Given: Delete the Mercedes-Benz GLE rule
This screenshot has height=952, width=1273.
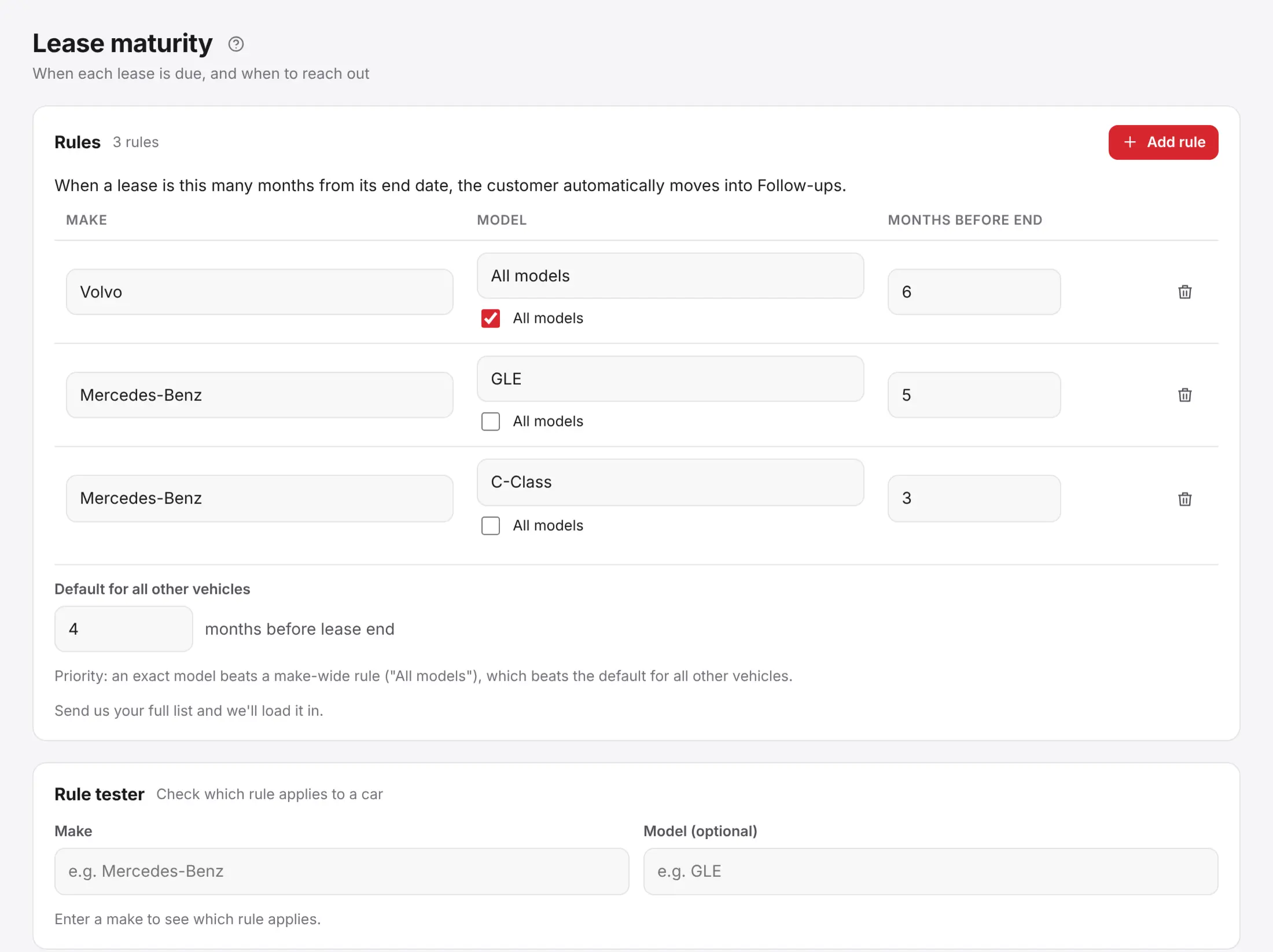Looking at the screenshot, I should 1184,395.
